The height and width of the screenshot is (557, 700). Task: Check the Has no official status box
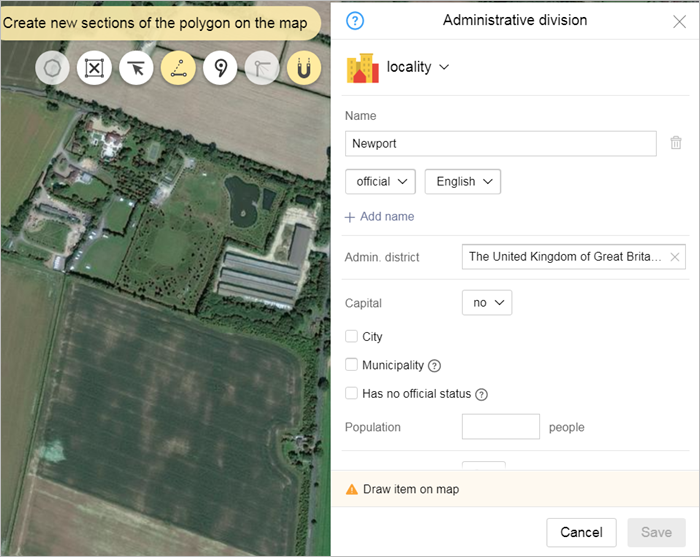click(x=351, y=394)
